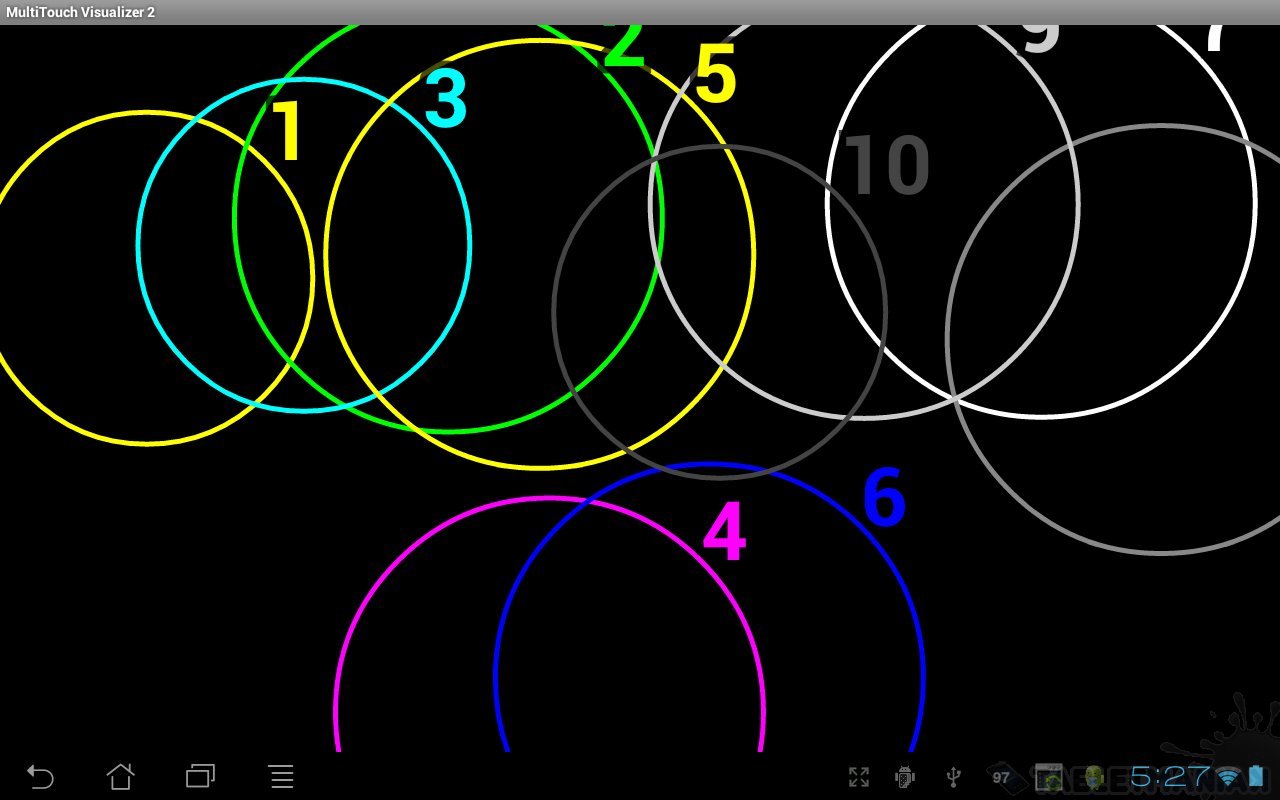Open the three-line menu icon
1280x800 pixels.
[x=282, y=776]
